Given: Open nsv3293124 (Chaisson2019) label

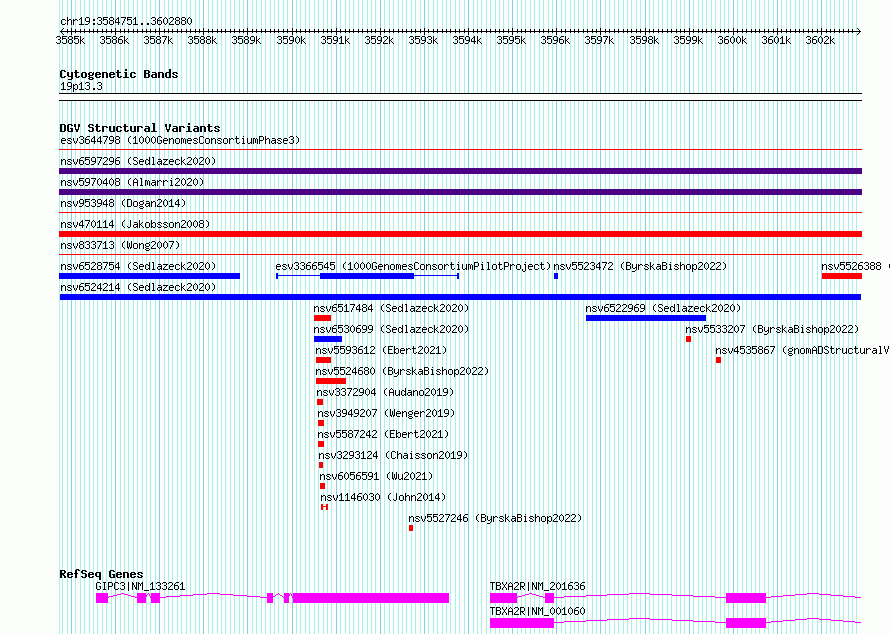Looking at the screenshot, I should click(x=393, y=455).
